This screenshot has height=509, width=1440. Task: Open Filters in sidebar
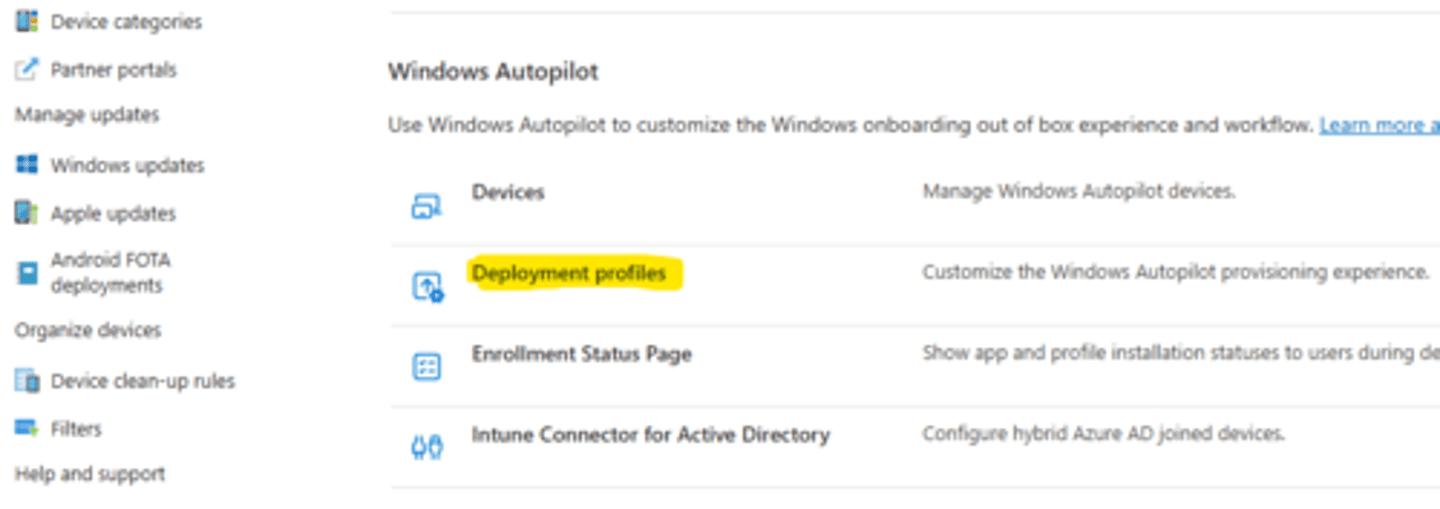point(76,428)
